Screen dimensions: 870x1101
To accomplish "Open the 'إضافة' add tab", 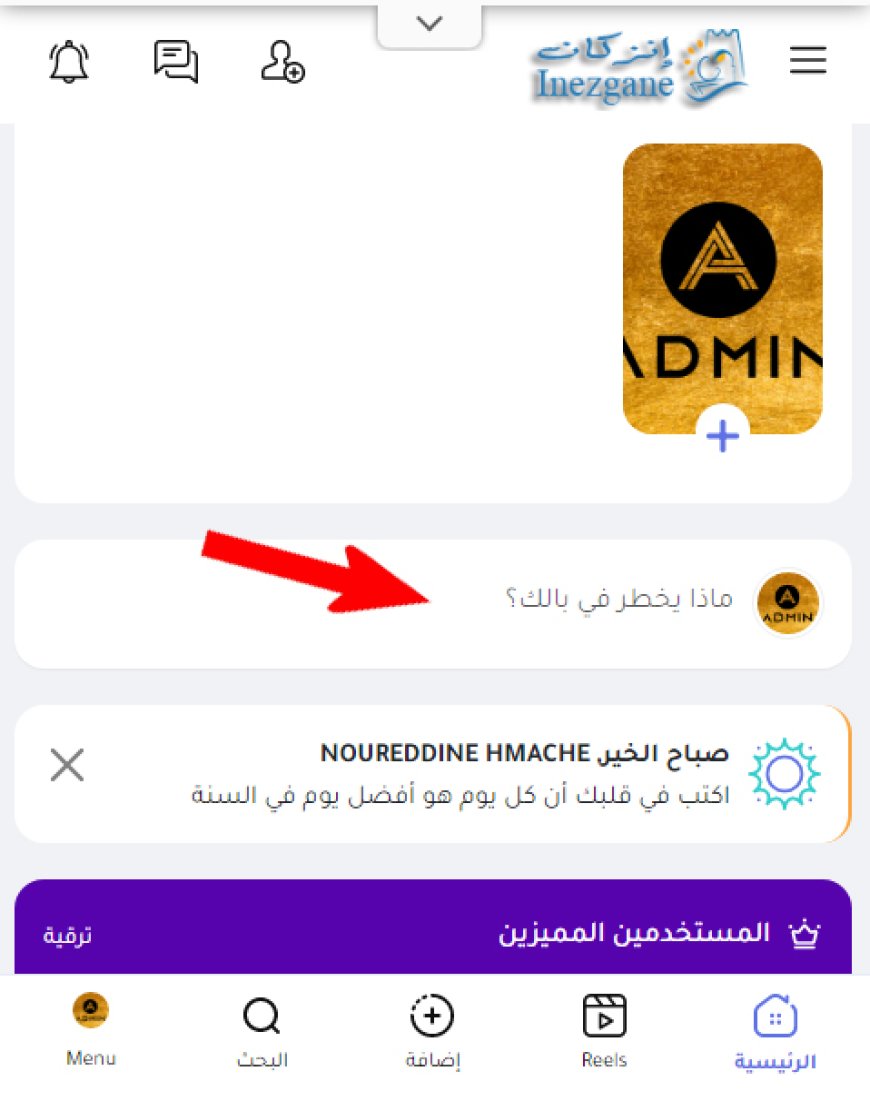I will (433, 1031).
